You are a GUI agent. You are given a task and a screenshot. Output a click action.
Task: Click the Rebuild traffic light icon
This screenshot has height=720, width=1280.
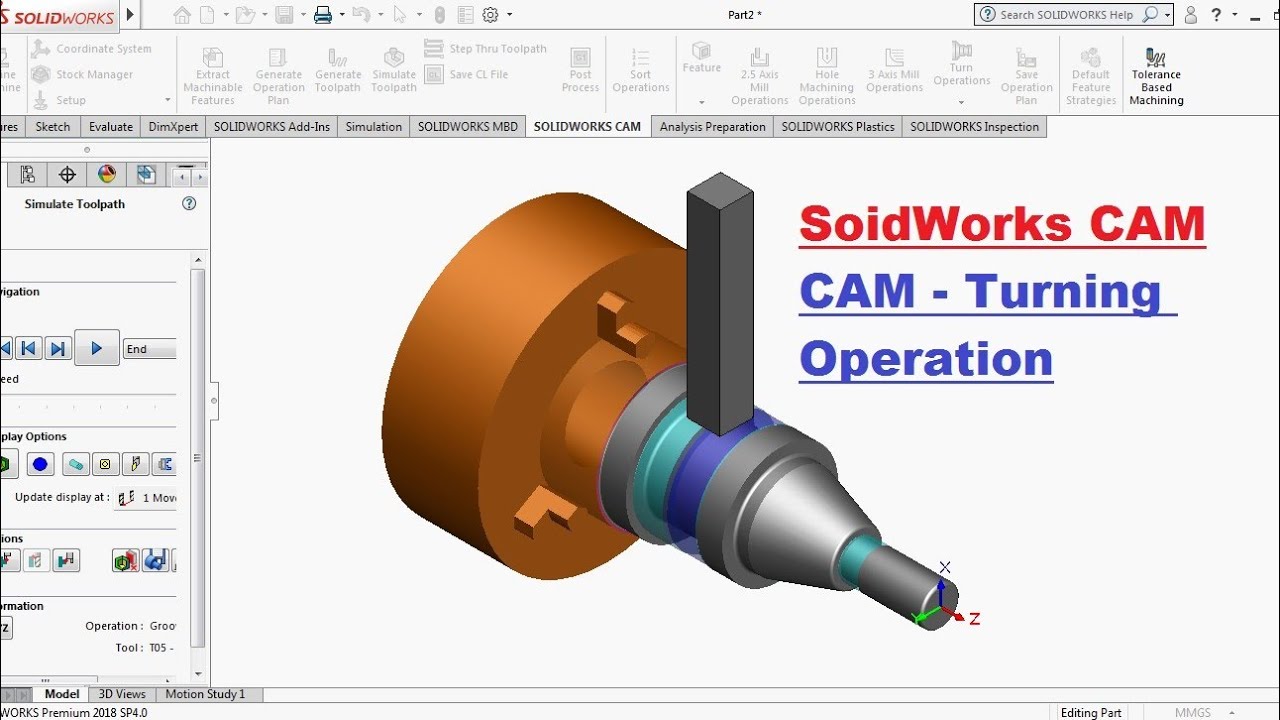tap(441, 15)
